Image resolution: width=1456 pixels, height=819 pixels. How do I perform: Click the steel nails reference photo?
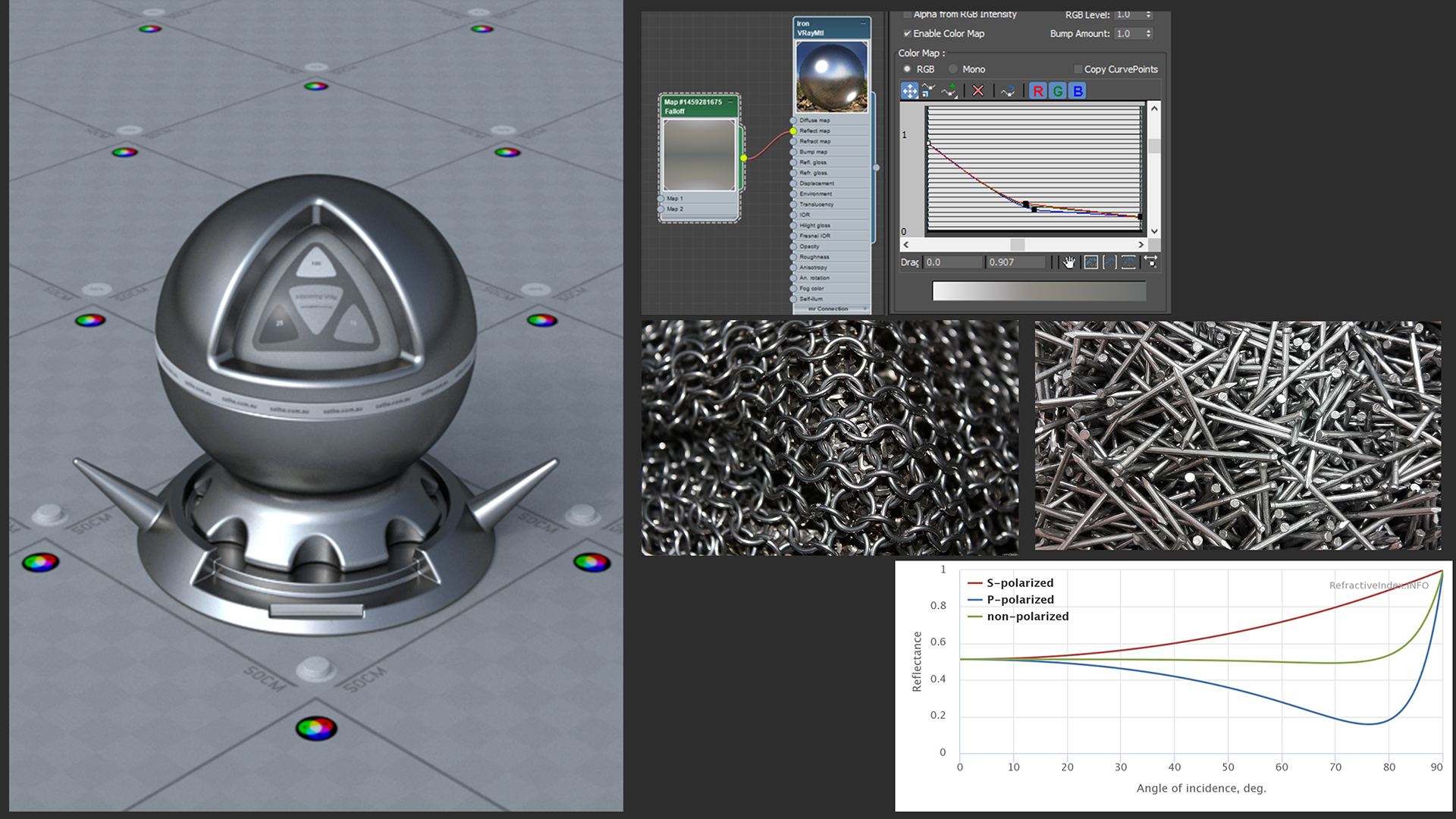(1238, 435)
